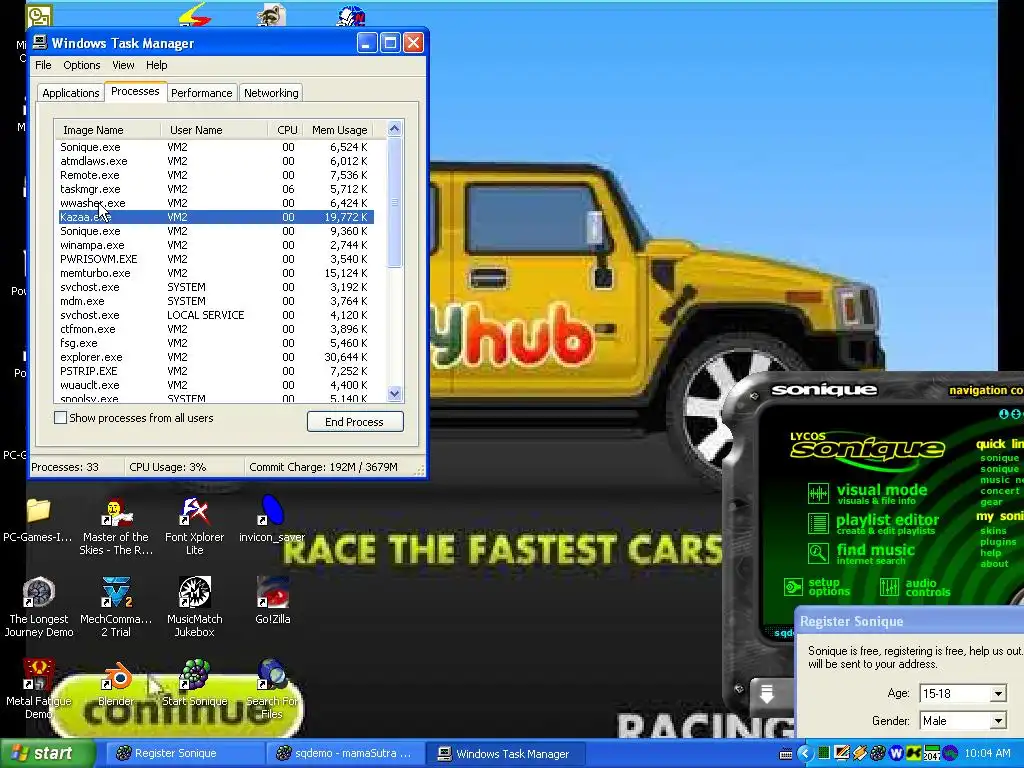Viewport: 1024px width, 768px height.
Task: Click the Sonique down-arrow drawer button
Action: coord(767,693)
